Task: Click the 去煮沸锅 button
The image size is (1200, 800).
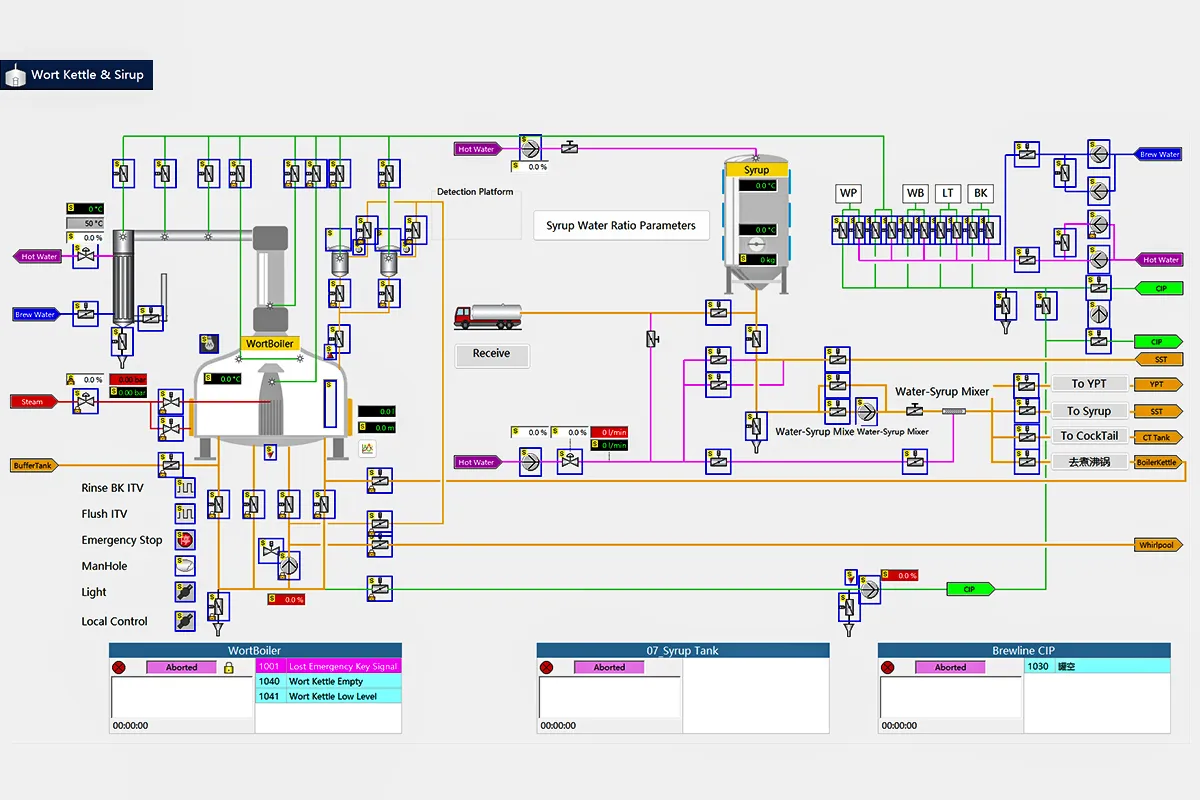Action: 1089,462
